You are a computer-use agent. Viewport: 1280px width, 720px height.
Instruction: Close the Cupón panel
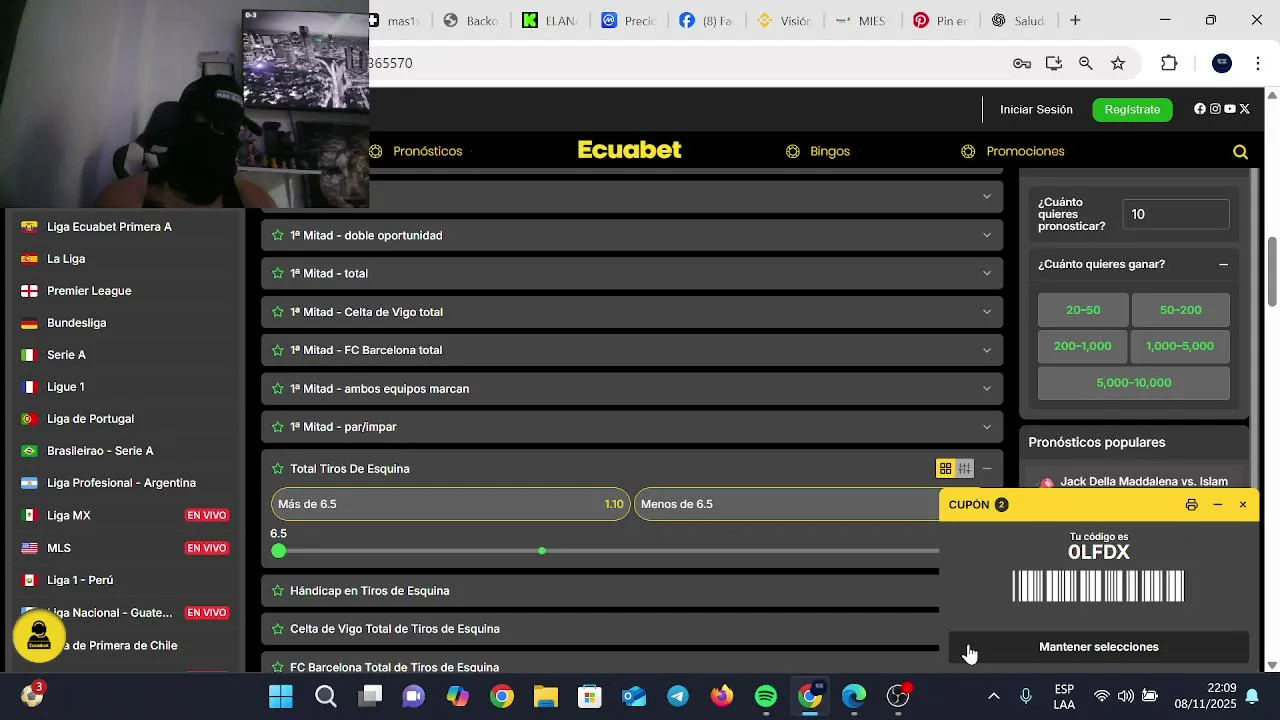click(1243, 505)
